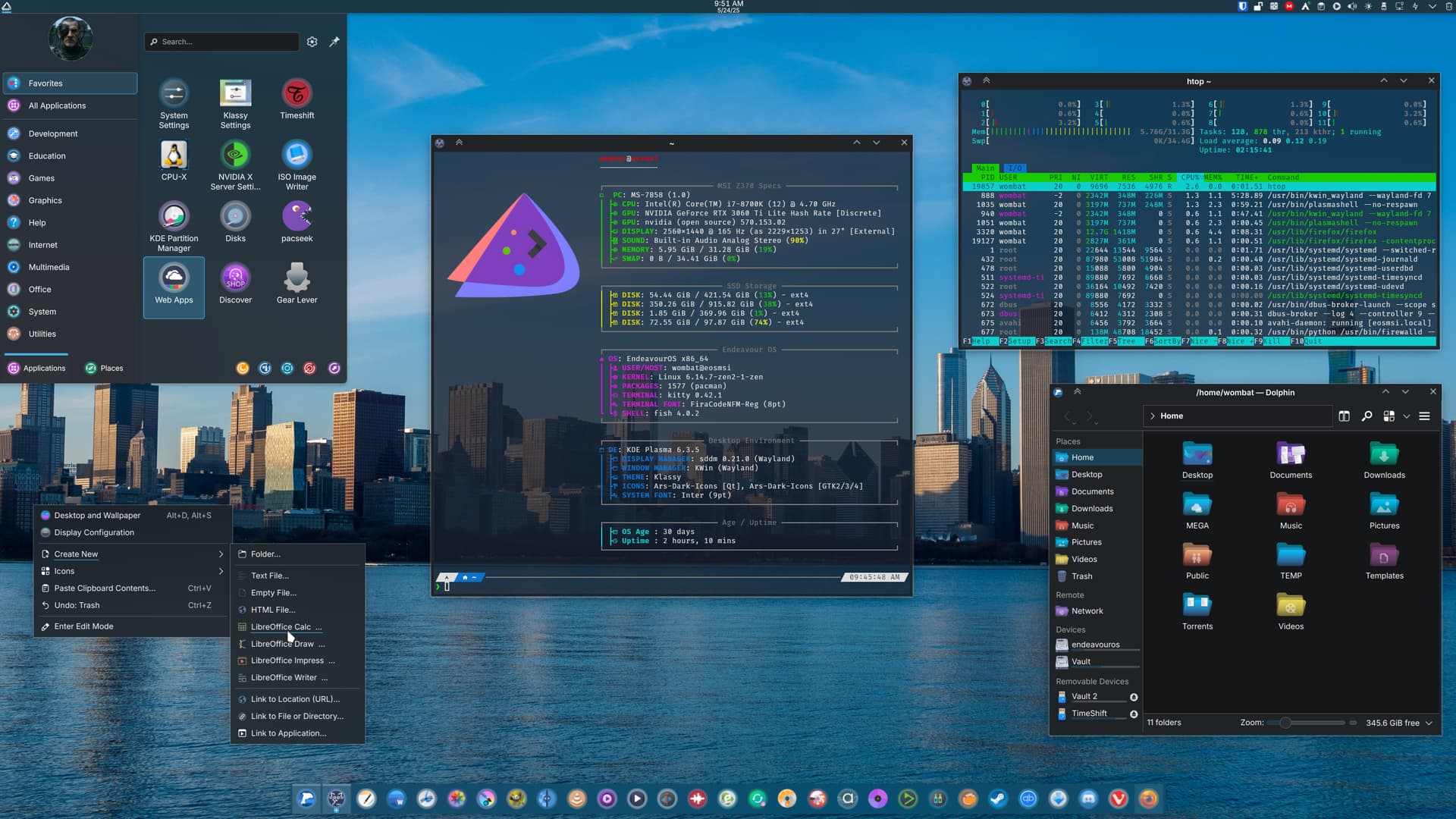Click Dolphin search magnifier icon
1456x819 pixels.
1367,416
